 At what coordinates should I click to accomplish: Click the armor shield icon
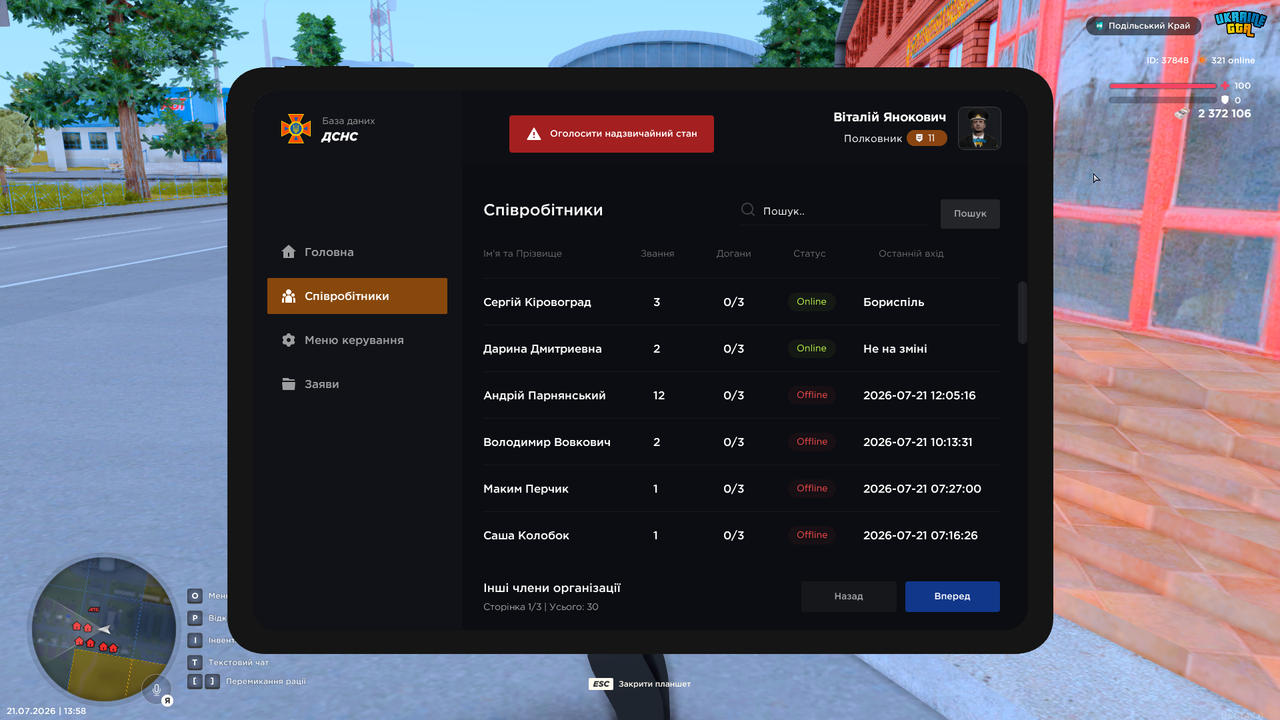click(x=1225, y=100)
